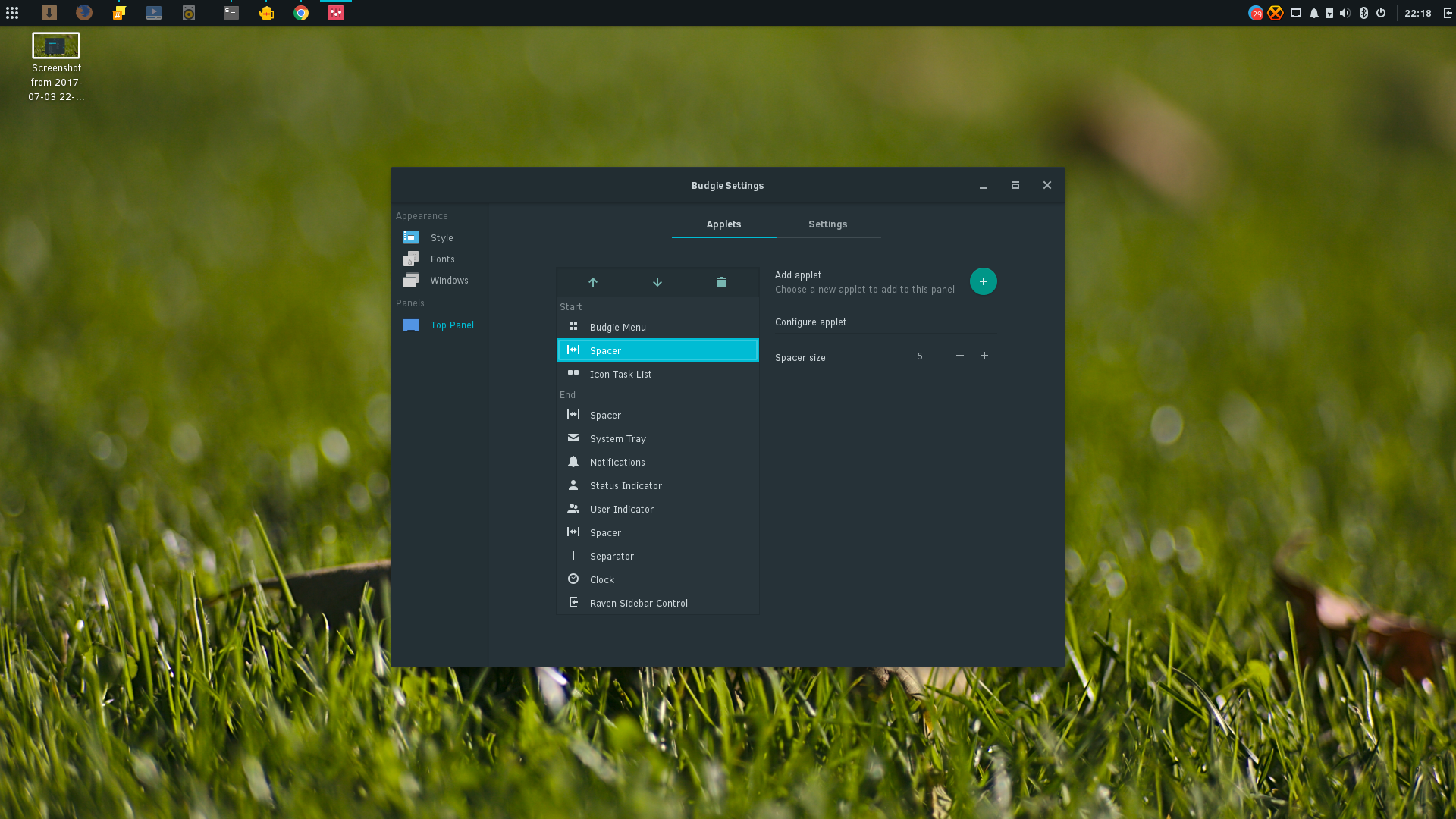Select the Notifications applet row

tap(657, 462)
